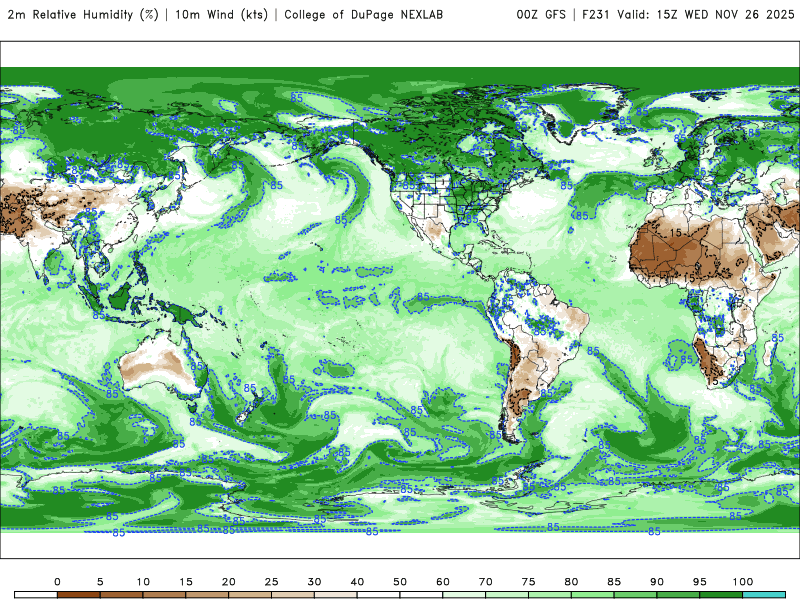Click the "F231 Valid: 15Z WED NOV 26 2025" text
The image size is (800, 600).
pyautogui.click(x=688, y=15)
